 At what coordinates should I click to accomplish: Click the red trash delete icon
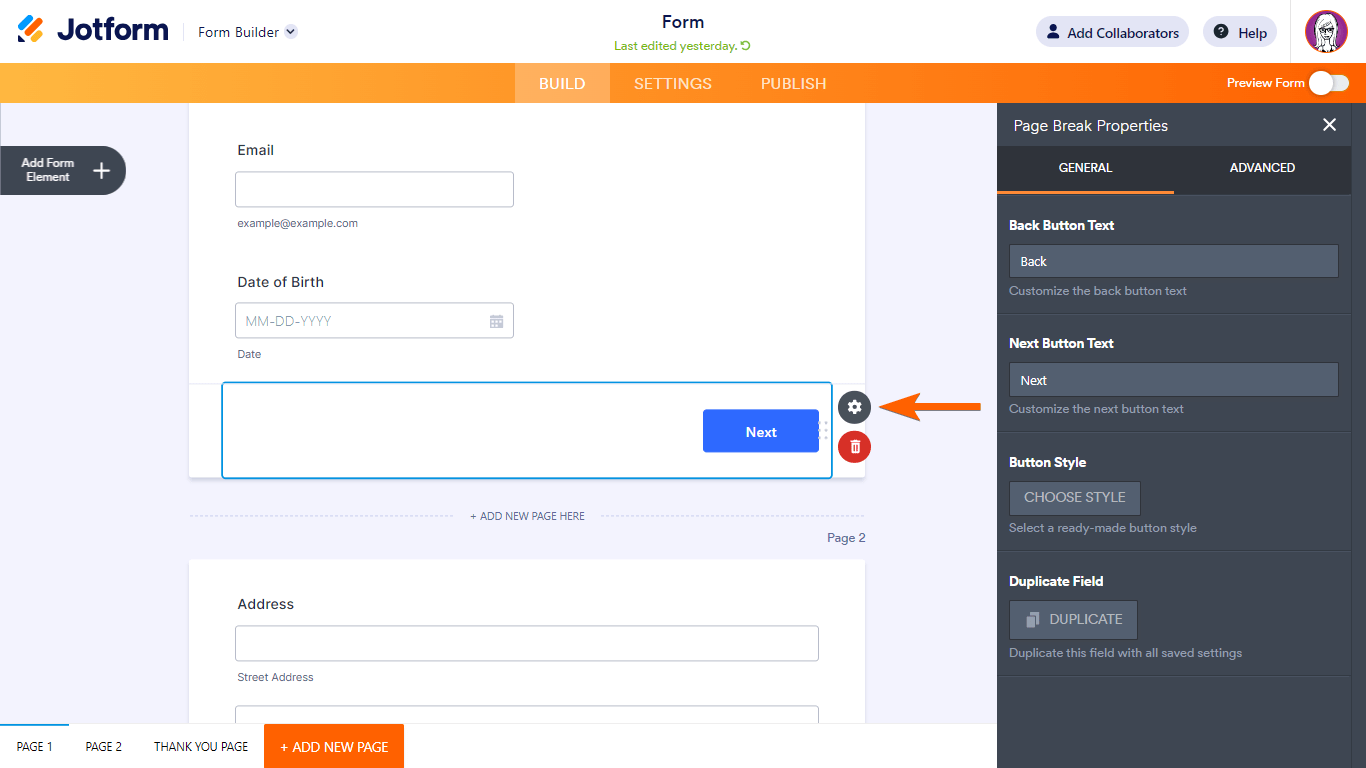pos(854,447)
